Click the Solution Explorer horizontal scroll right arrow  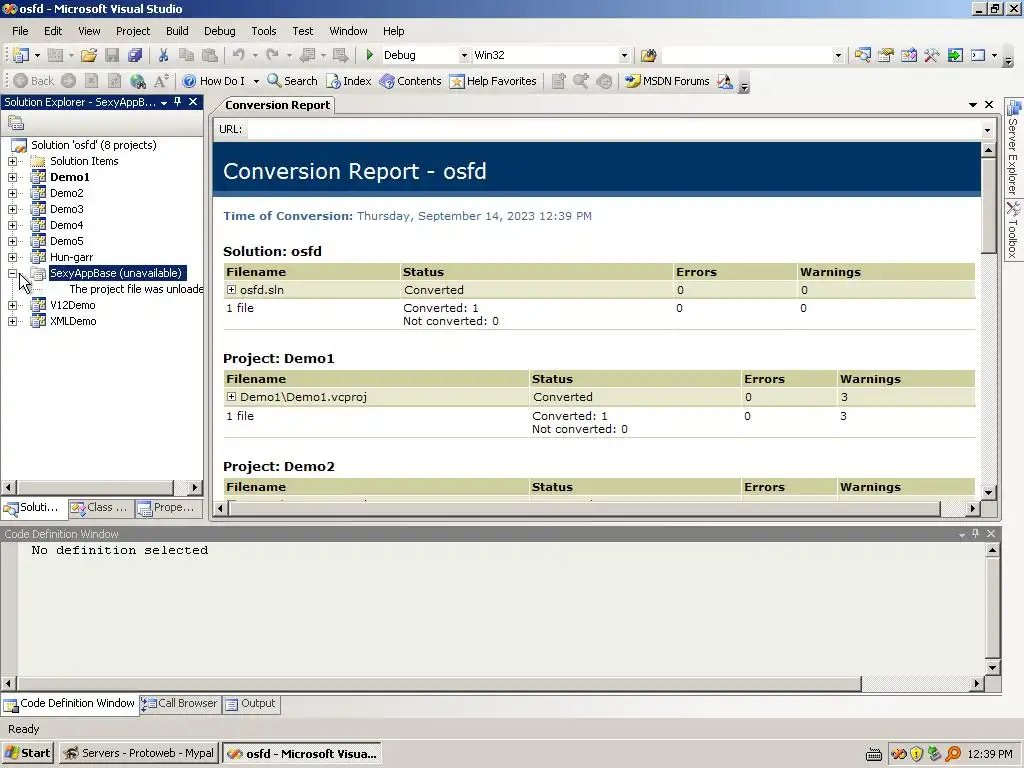(194, 487)
